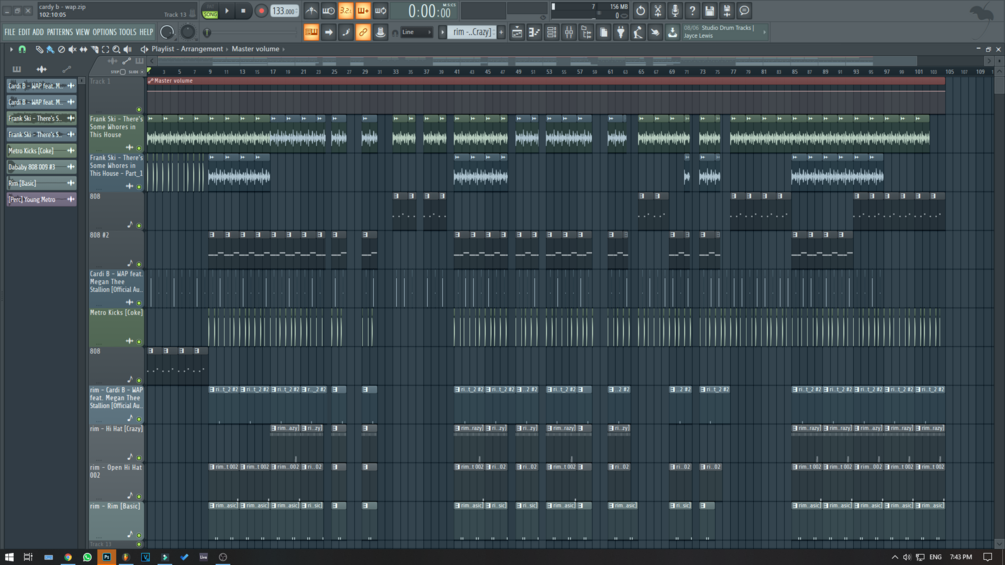Save project with floppy disk icon
1005x565 pixels.
tap(710, 11)
